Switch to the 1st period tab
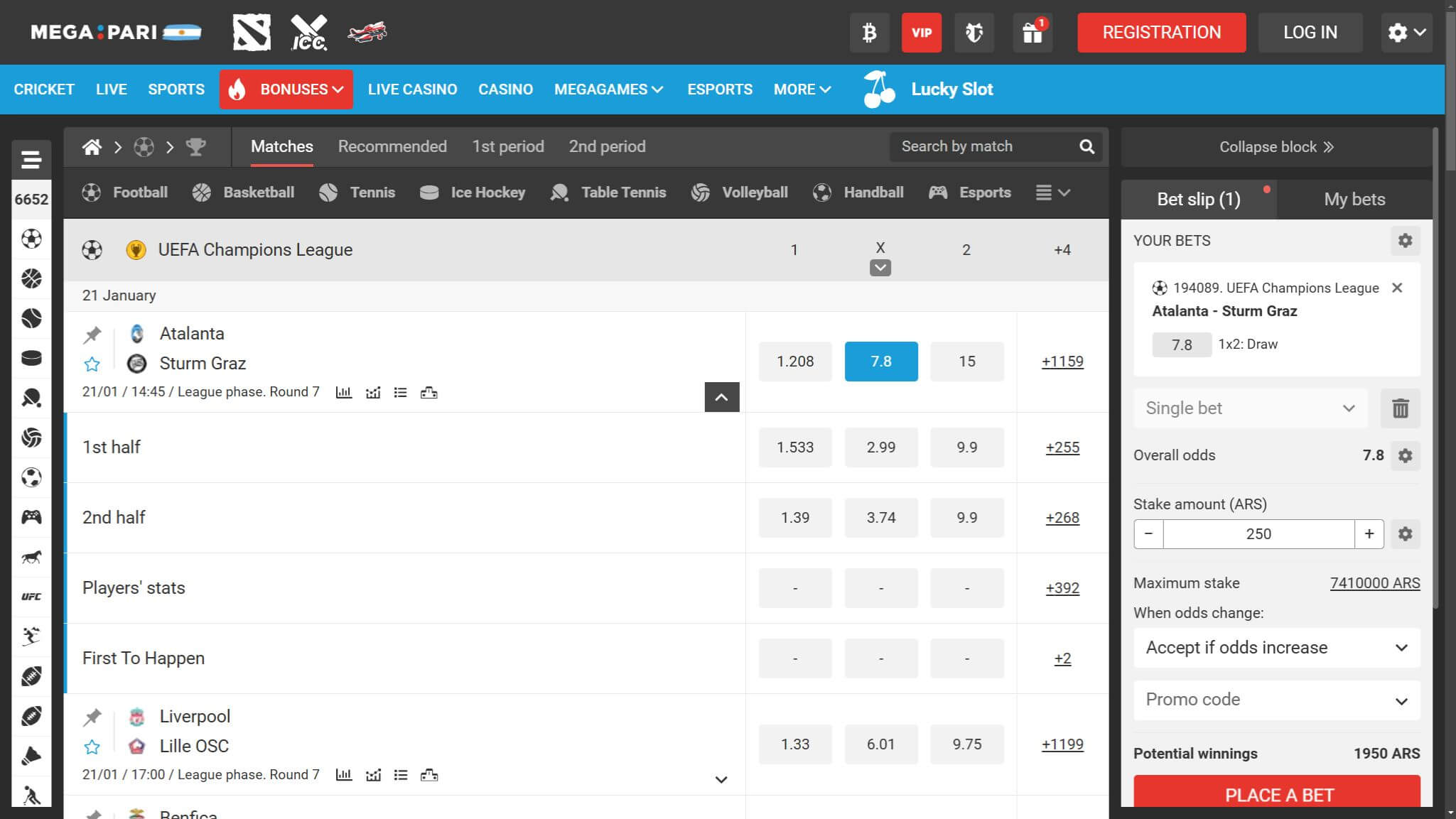 [x=508, y=147]
